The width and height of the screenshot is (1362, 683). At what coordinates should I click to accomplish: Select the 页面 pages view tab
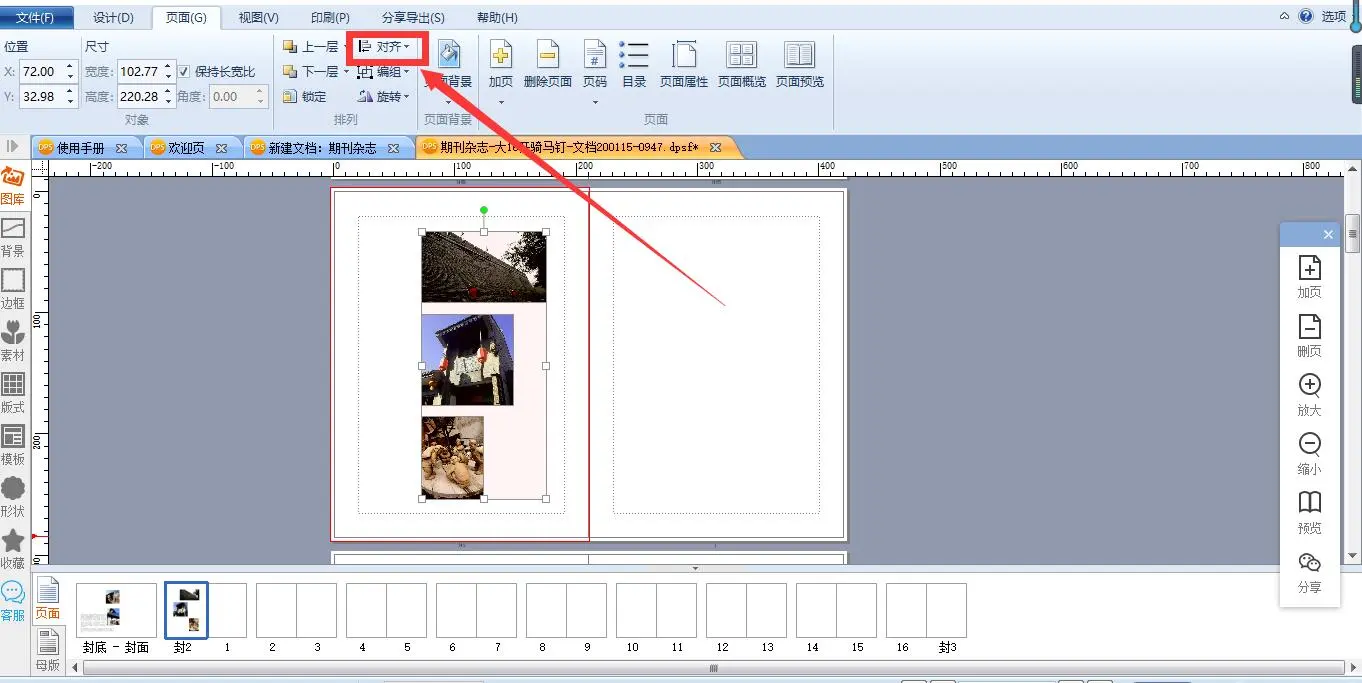(47, 598)
